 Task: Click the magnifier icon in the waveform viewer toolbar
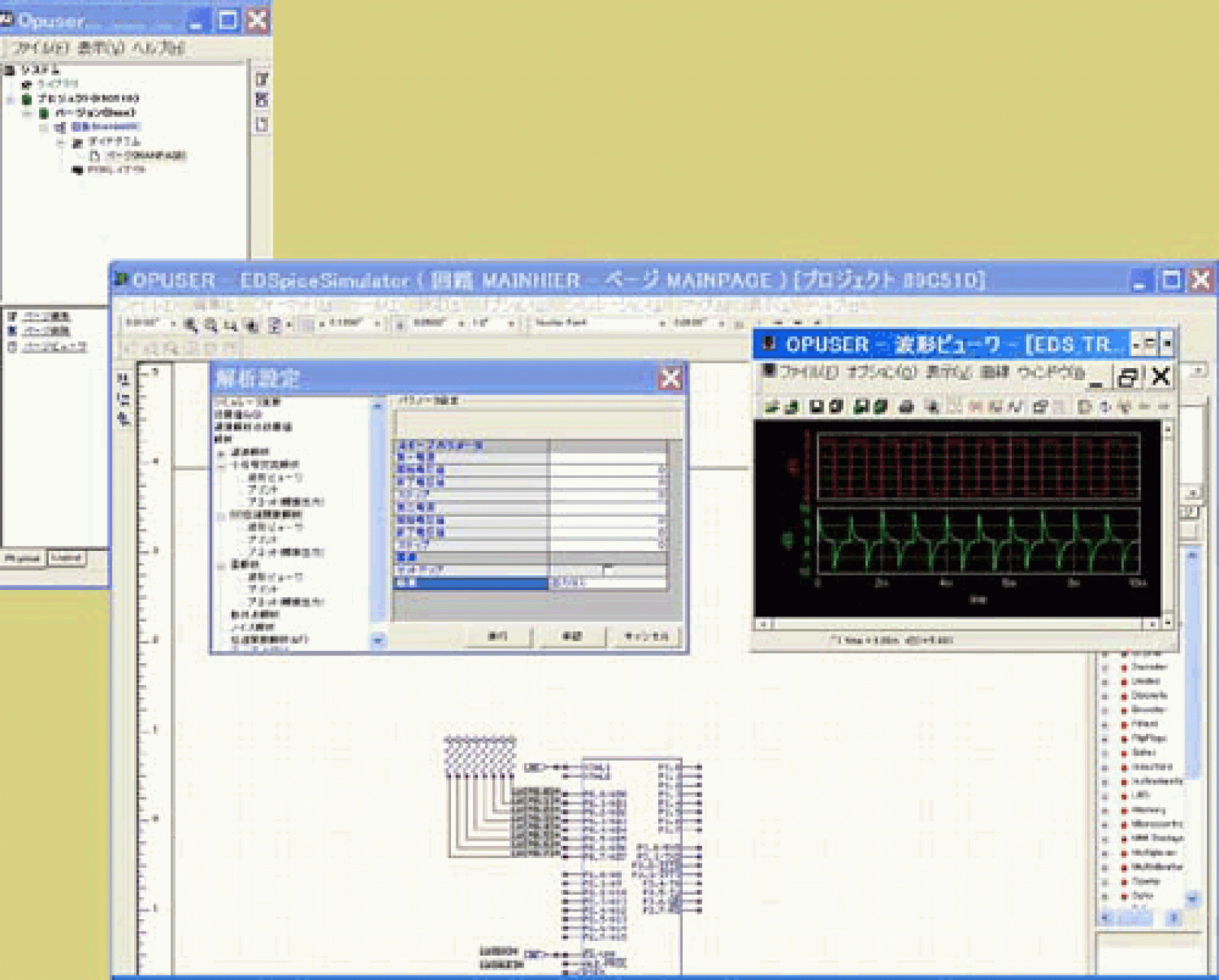932,406
